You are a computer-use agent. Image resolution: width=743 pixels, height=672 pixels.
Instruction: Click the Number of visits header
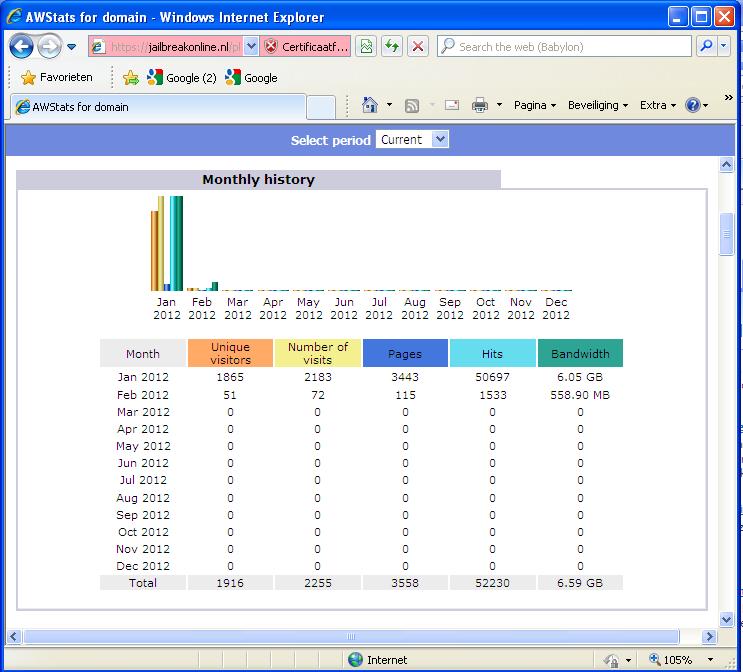point(318,353)
